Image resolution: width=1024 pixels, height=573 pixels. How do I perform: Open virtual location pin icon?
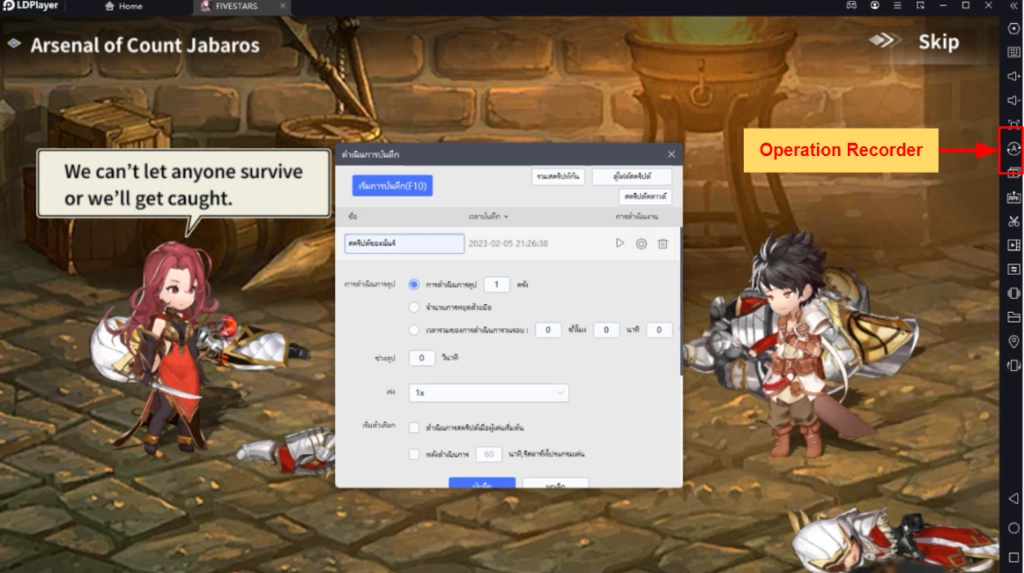point(1014,342)
